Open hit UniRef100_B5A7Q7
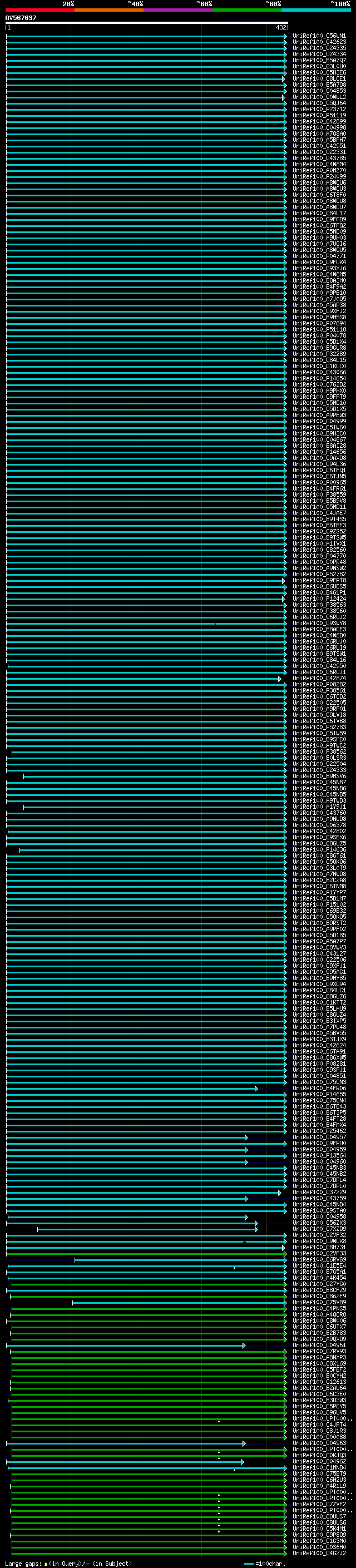Viewport: 356px width, 1568px height. pyautogui.click(x=319, y=60)
